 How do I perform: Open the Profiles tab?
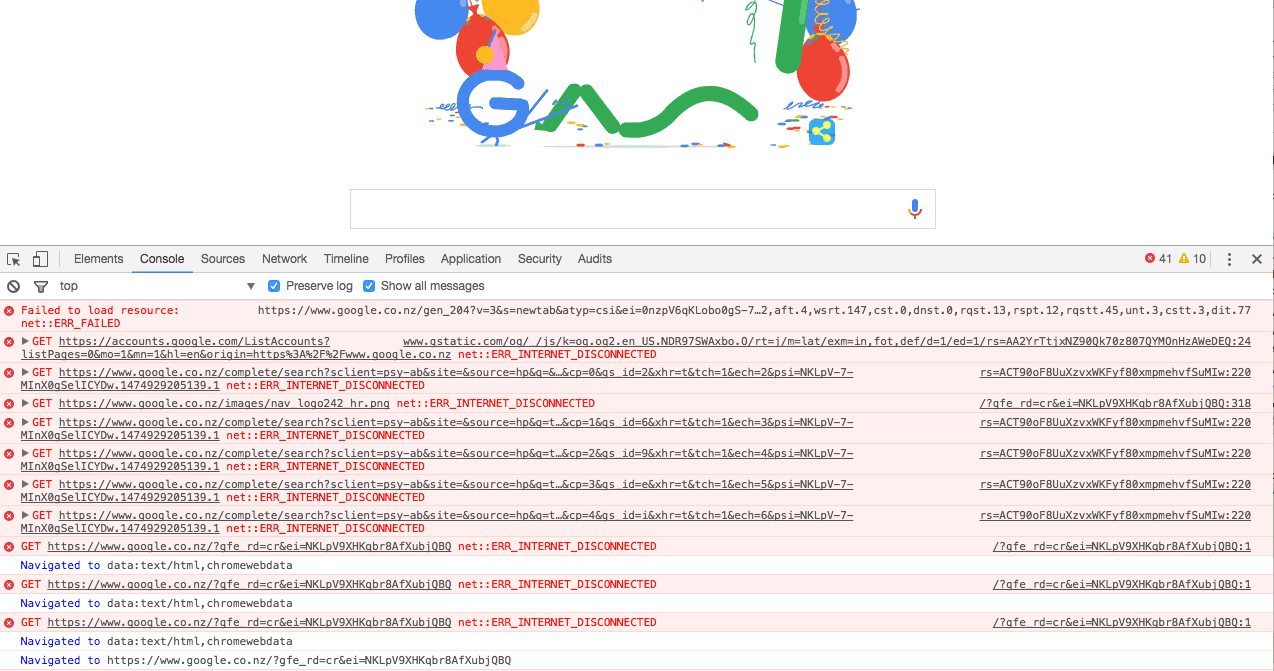(x=405, y=259)
